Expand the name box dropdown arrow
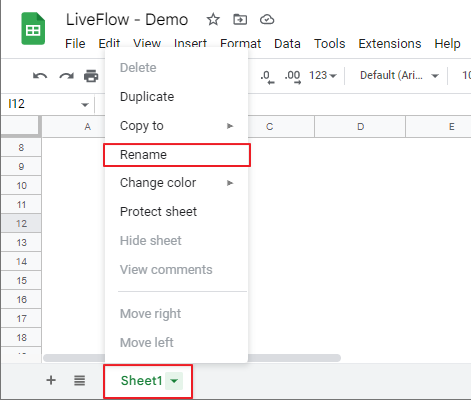 (85, 105)
